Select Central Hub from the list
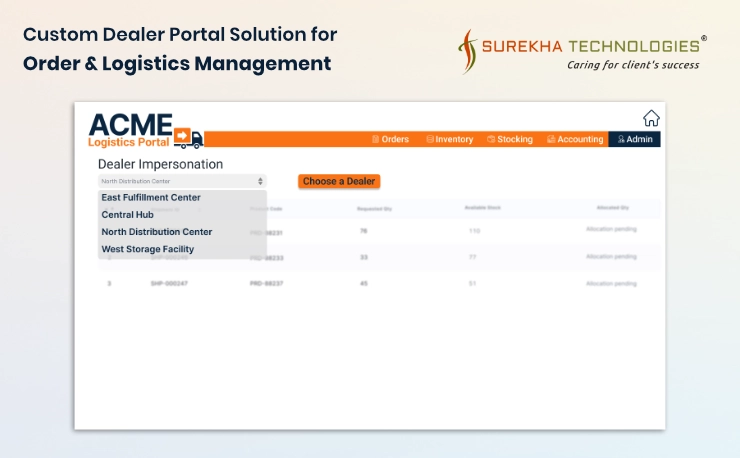This screenshot has height=458, width=740. (127, 215)
